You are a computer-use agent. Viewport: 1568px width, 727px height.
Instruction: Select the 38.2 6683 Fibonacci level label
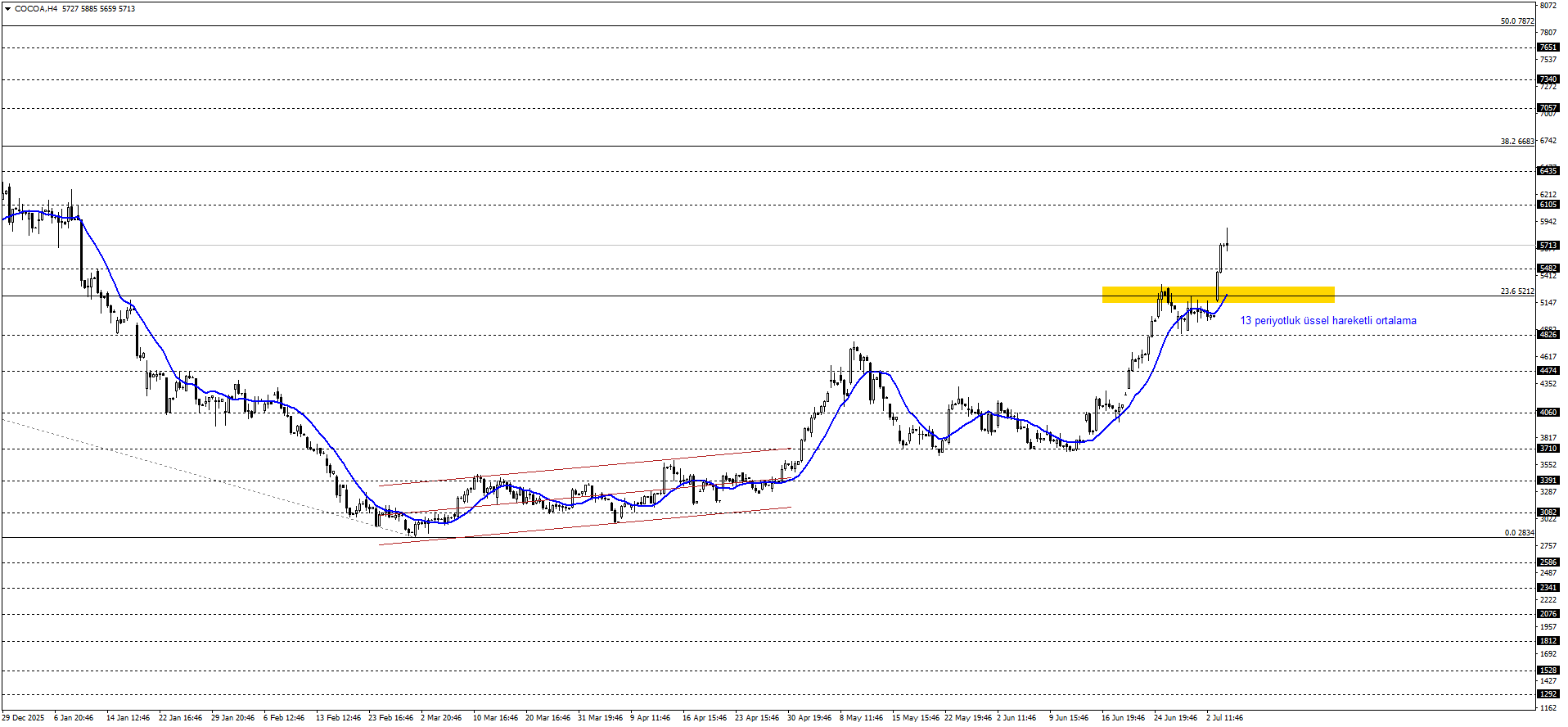[x=1517, y=142]
